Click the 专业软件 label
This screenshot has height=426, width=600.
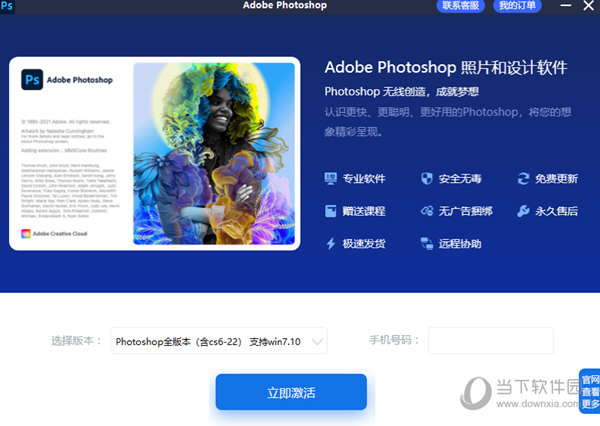point(364,178)
